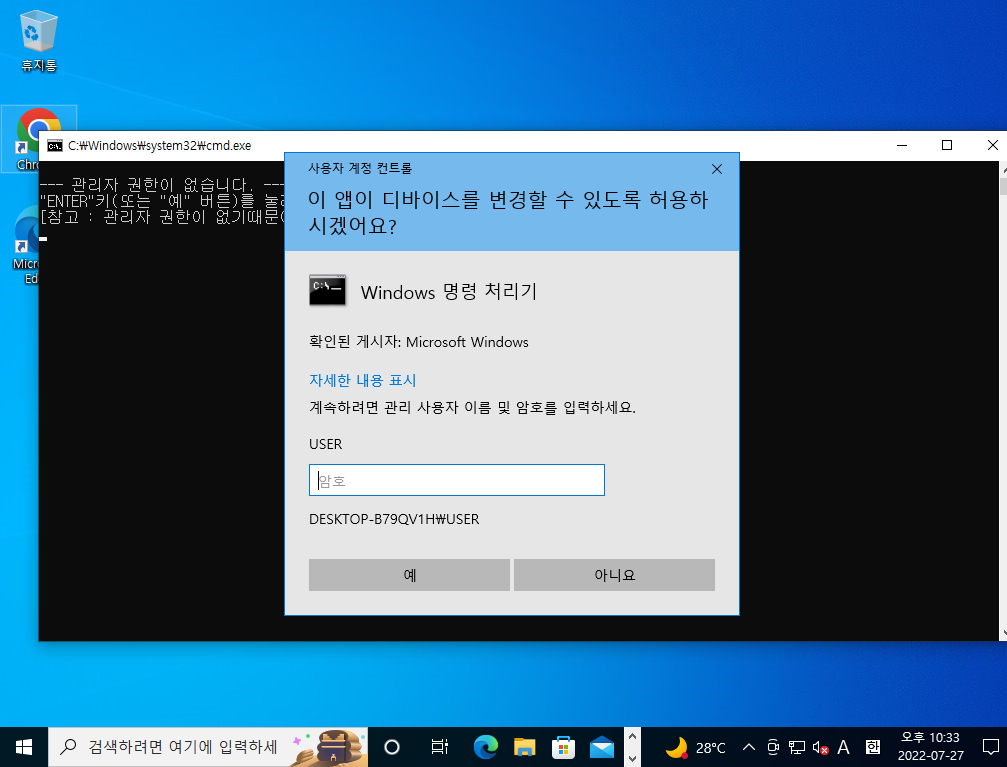Minimize the cmd.exe window
This screenshot has width=1007, height=767.
point(902,146)
